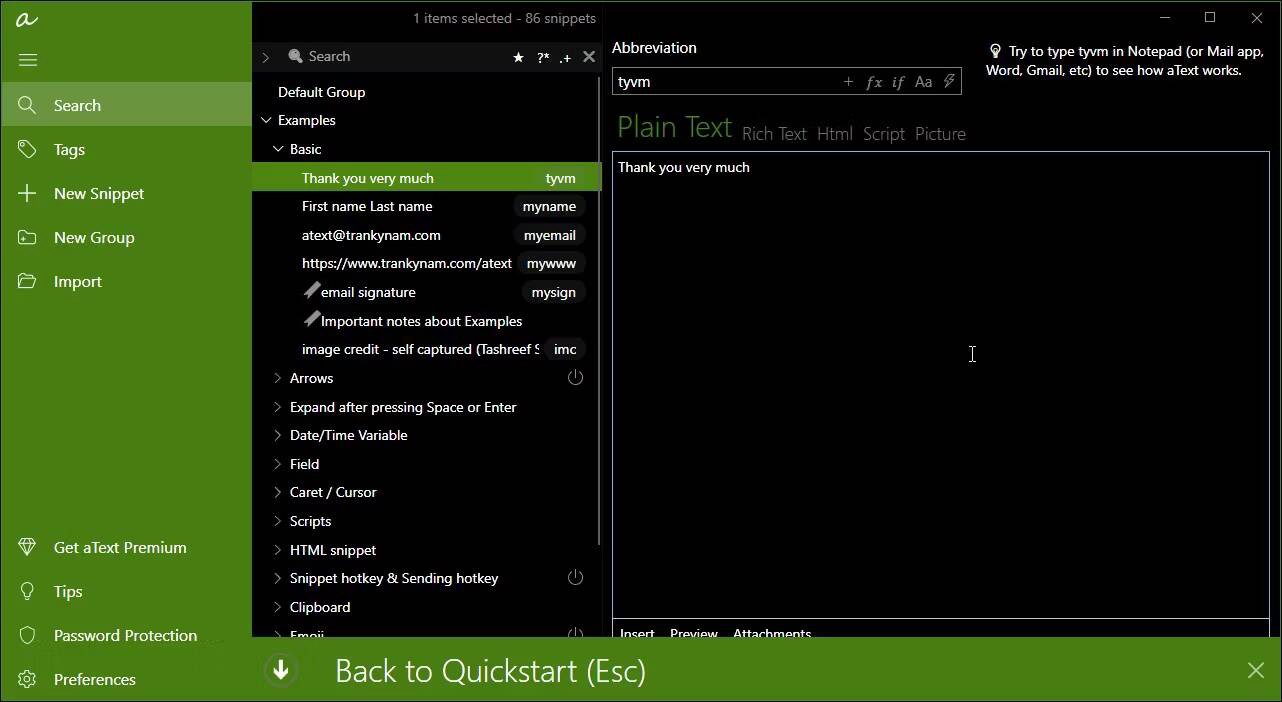Expand the Scripts group
This screenshot has height=702, width=1282.
click(278, 521)
